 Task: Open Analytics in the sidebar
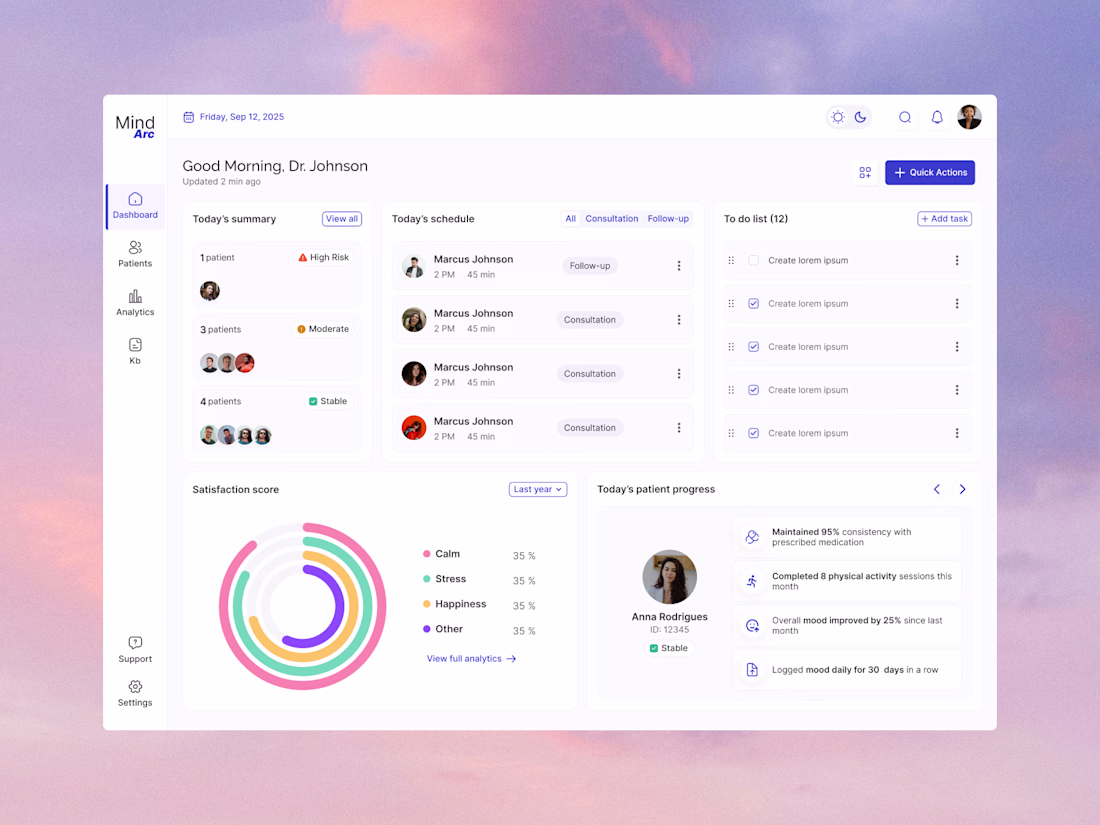tap(135, 302)
